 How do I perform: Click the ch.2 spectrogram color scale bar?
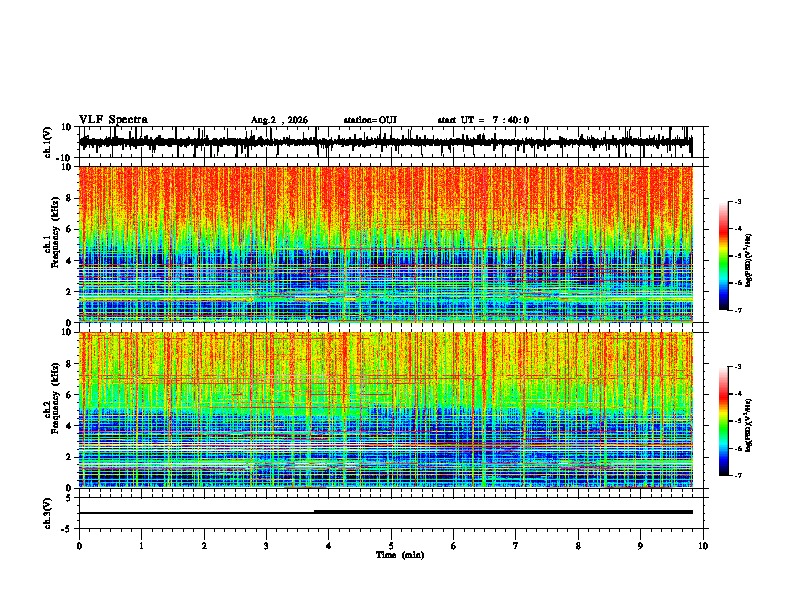point(723,421)
